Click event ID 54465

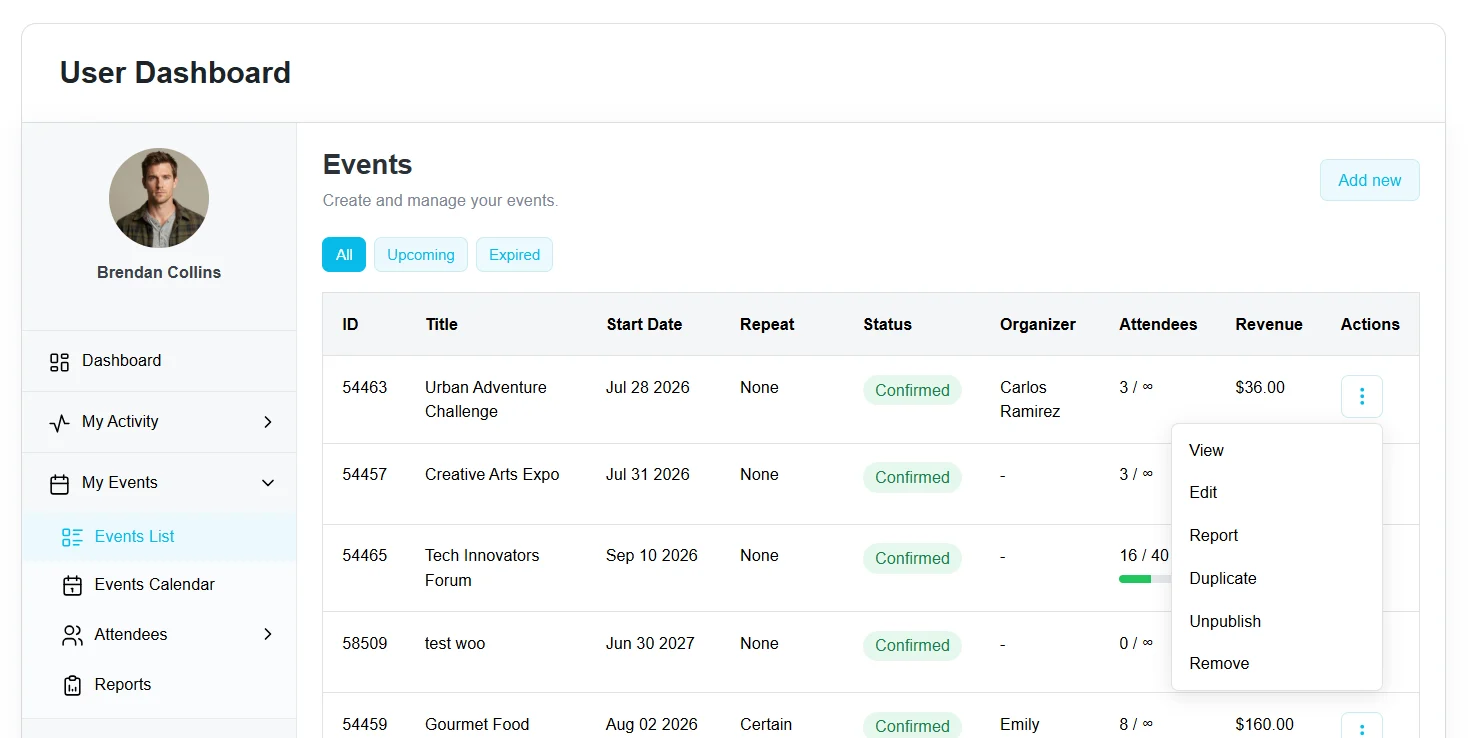(x=365, y=555)
